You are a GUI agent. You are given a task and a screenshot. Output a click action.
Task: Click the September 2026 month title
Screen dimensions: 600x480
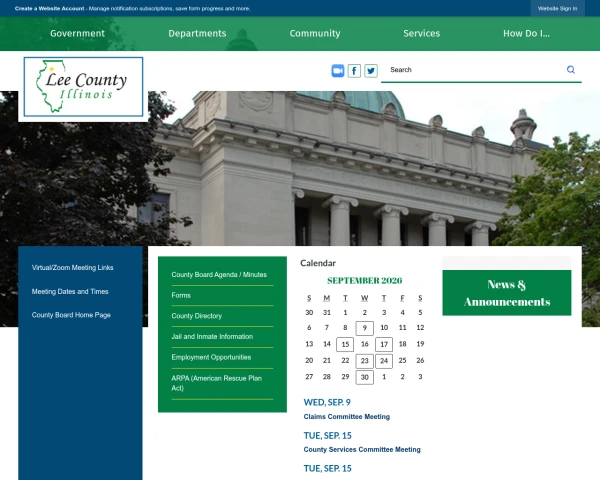364,281
